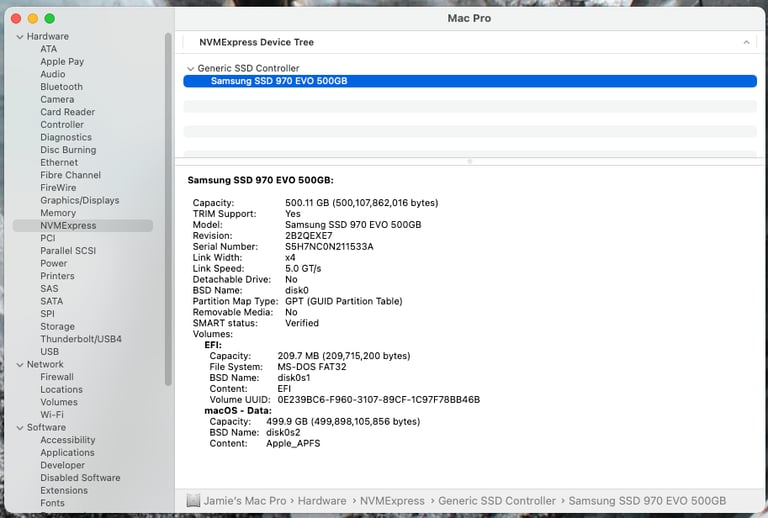Click the MS-DOS FAT32 file system value
Viewport: 768px width, 518px height.
(x=312, y=367)
